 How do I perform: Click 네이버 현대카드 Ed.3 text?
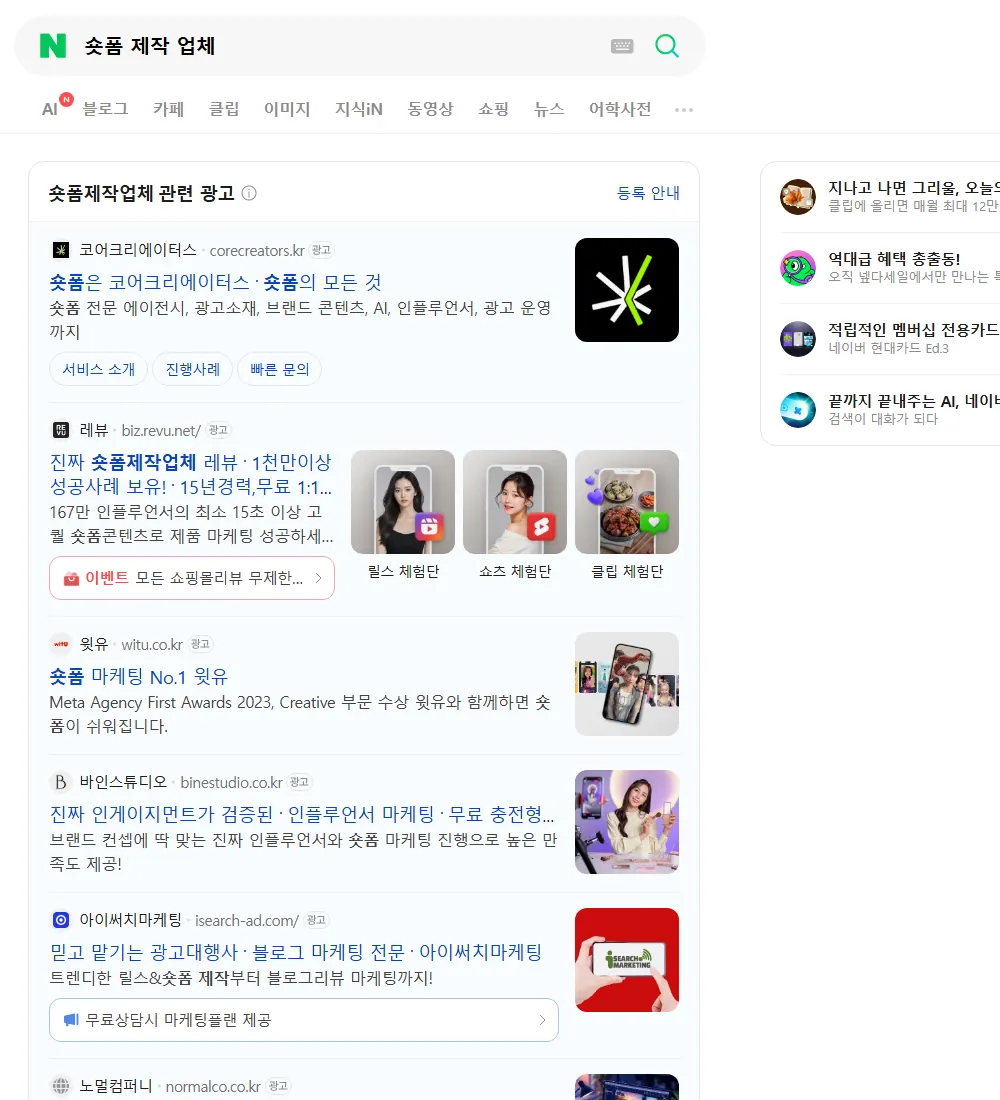click(888, 348)
